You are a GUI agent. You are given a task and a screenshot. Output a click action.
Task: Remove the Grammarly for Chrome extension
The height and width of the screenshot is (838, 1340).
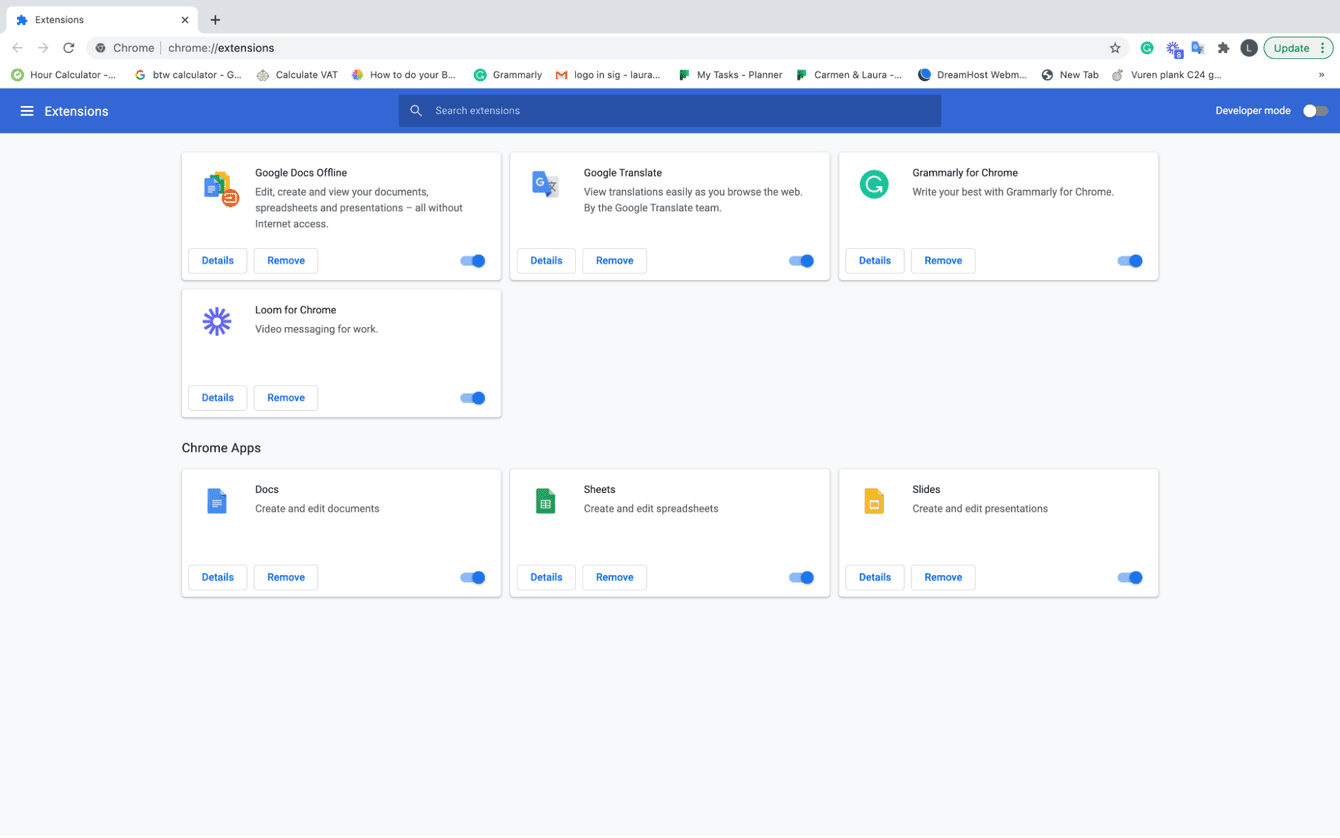[x=943, y=261]
